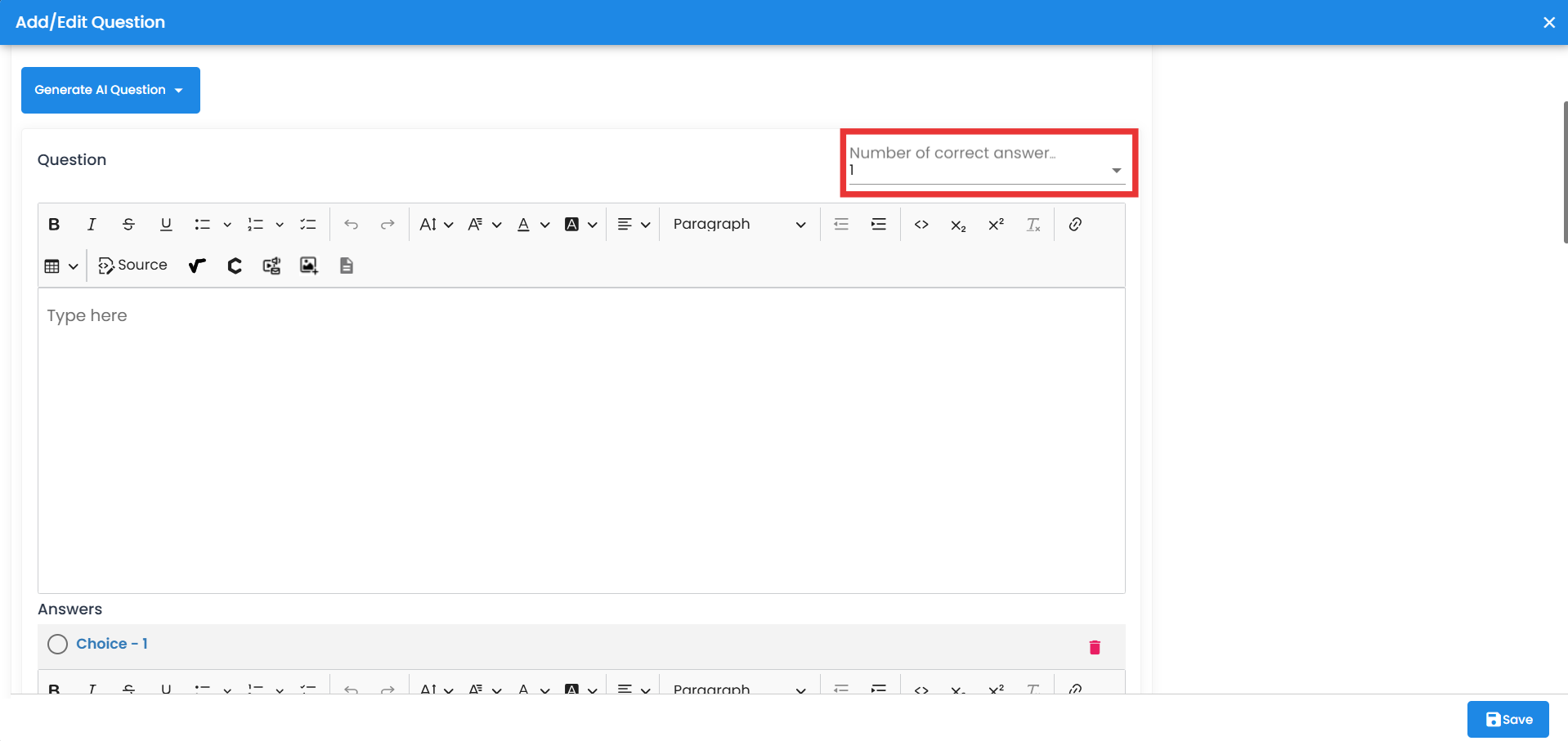Open font color picker in Question toolbar
Screen dimensions: 1568x741
point(532,224)
